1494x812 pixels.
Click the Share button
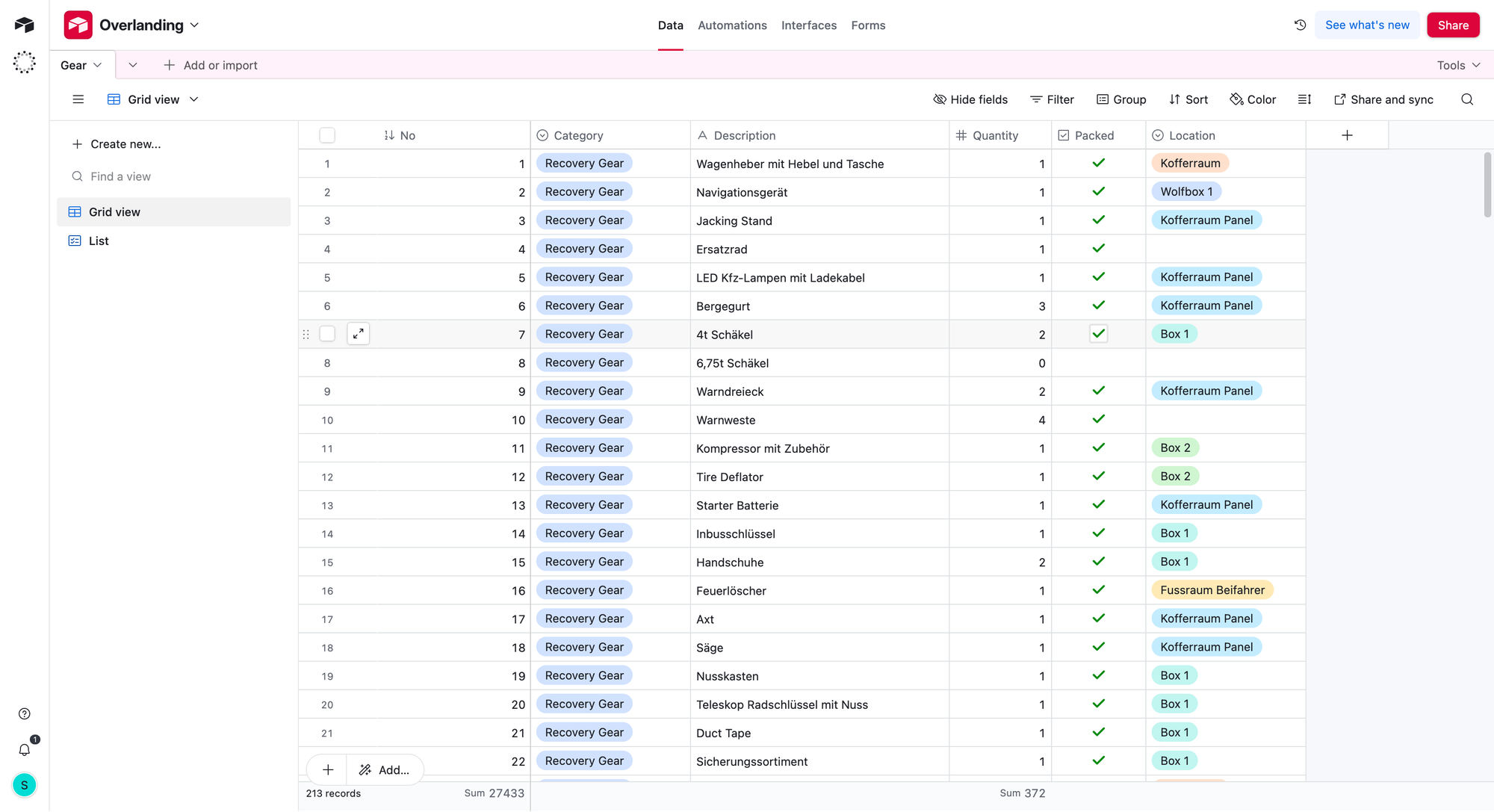(1452, 25)
